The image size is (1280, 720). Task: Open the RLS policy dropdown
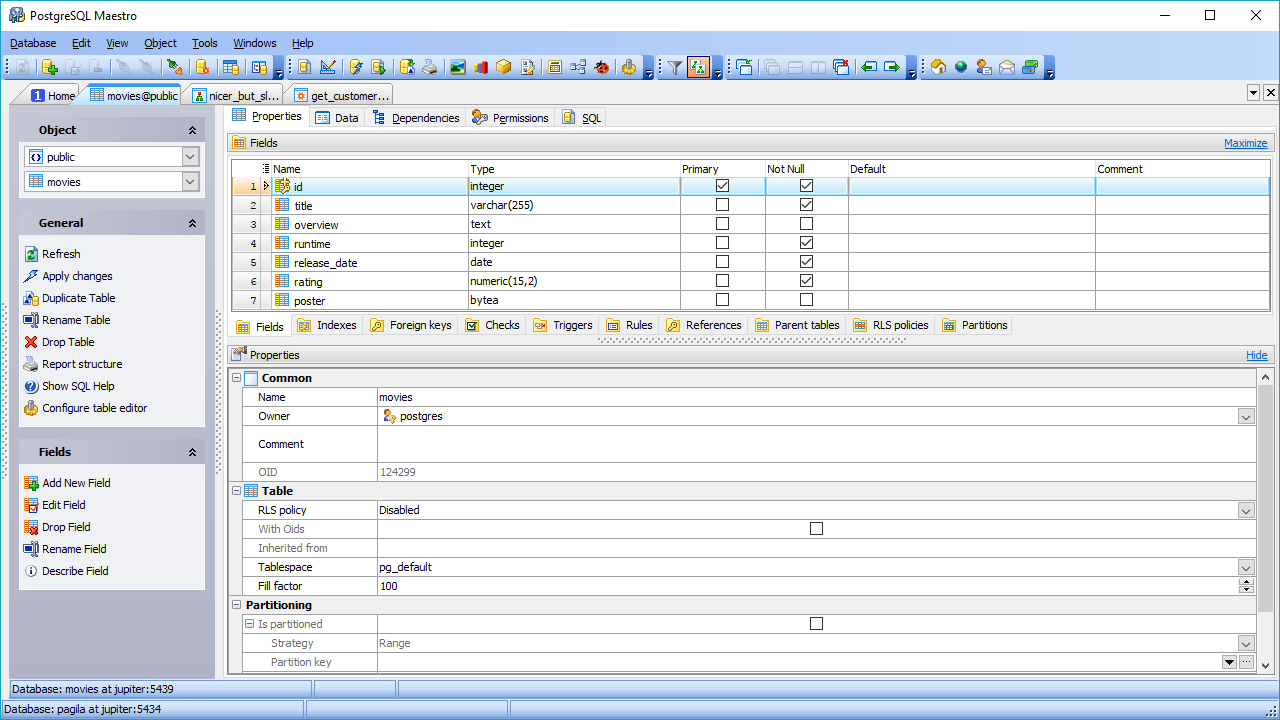tap(1246, 510)
